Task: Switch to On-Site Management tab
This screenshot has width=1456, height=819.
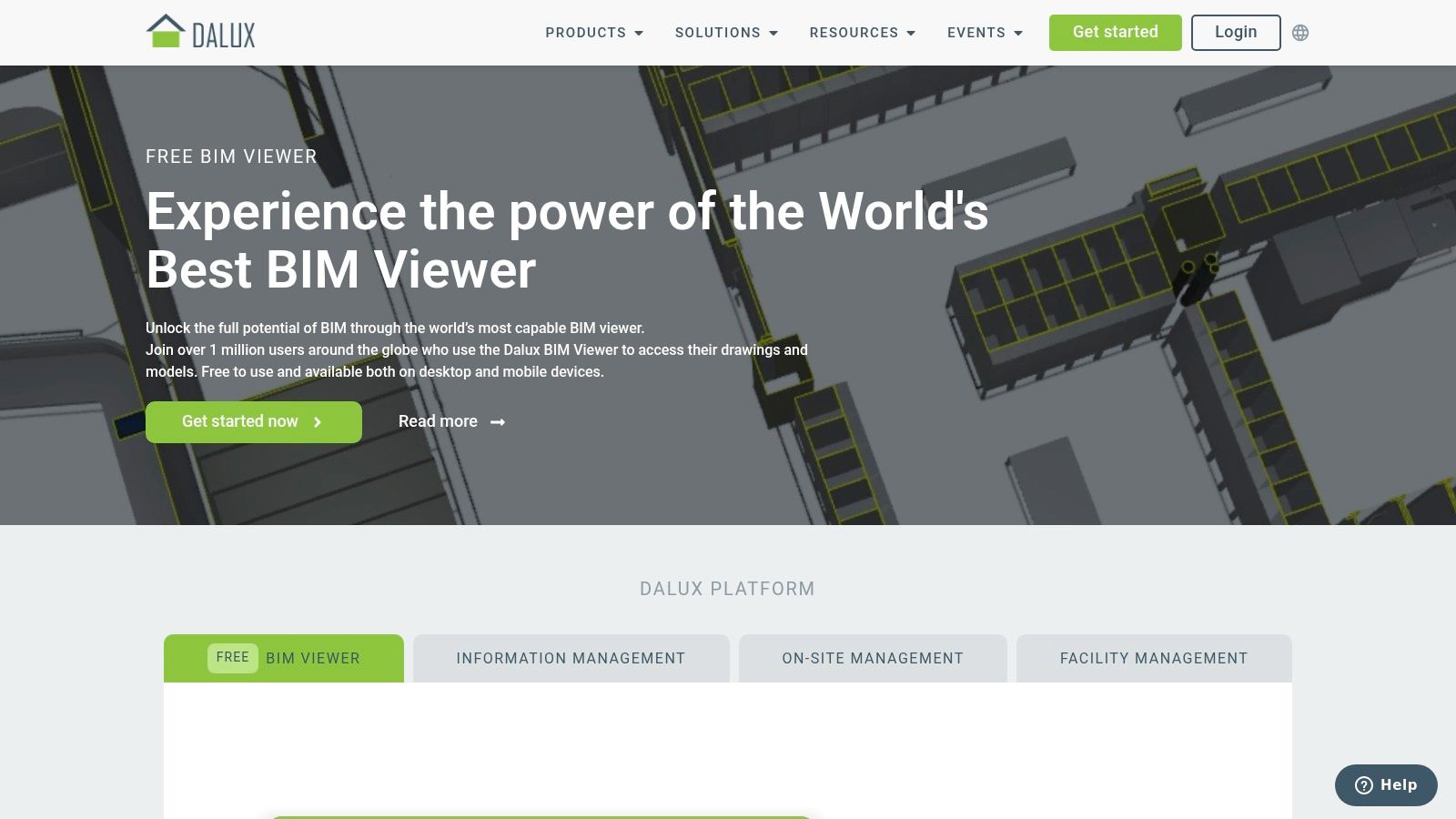Action: coord(873,658)
